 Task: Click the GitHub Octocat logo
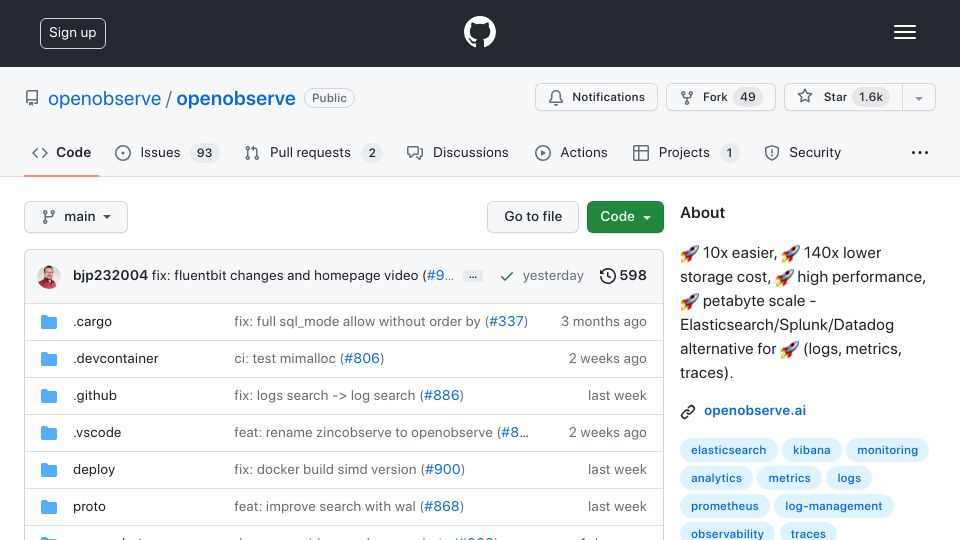click(479, 32)
